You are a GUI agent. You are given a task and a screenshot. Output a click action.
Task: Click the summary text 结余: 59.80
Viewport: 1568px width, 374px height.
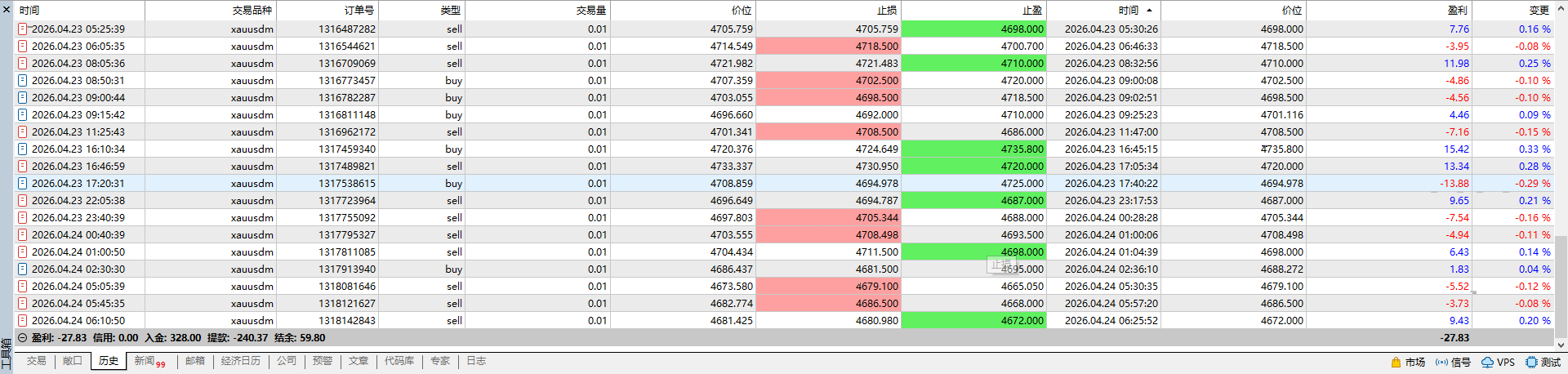coord(300,338)
